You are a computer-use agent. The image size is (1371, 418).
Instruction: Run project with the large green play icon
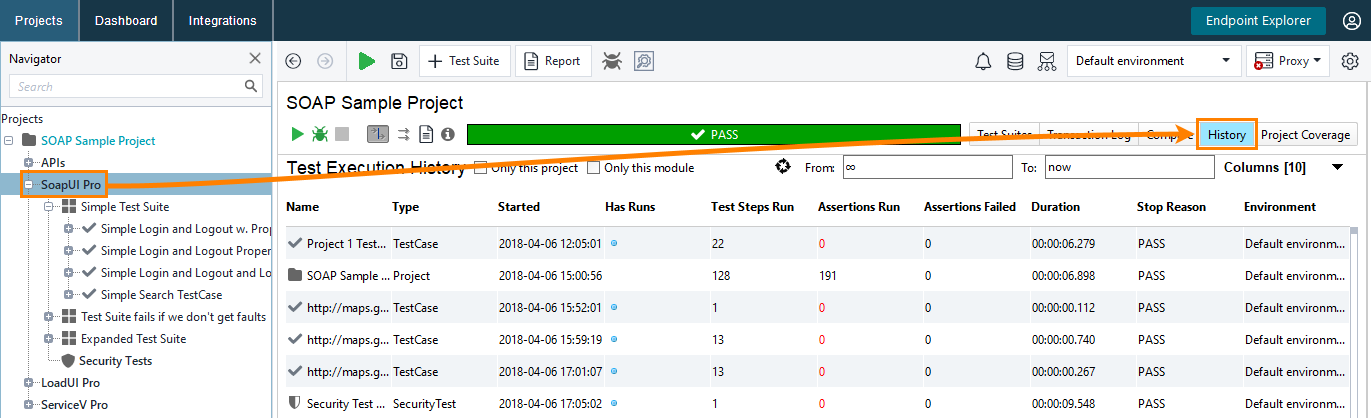pos(367,61)
